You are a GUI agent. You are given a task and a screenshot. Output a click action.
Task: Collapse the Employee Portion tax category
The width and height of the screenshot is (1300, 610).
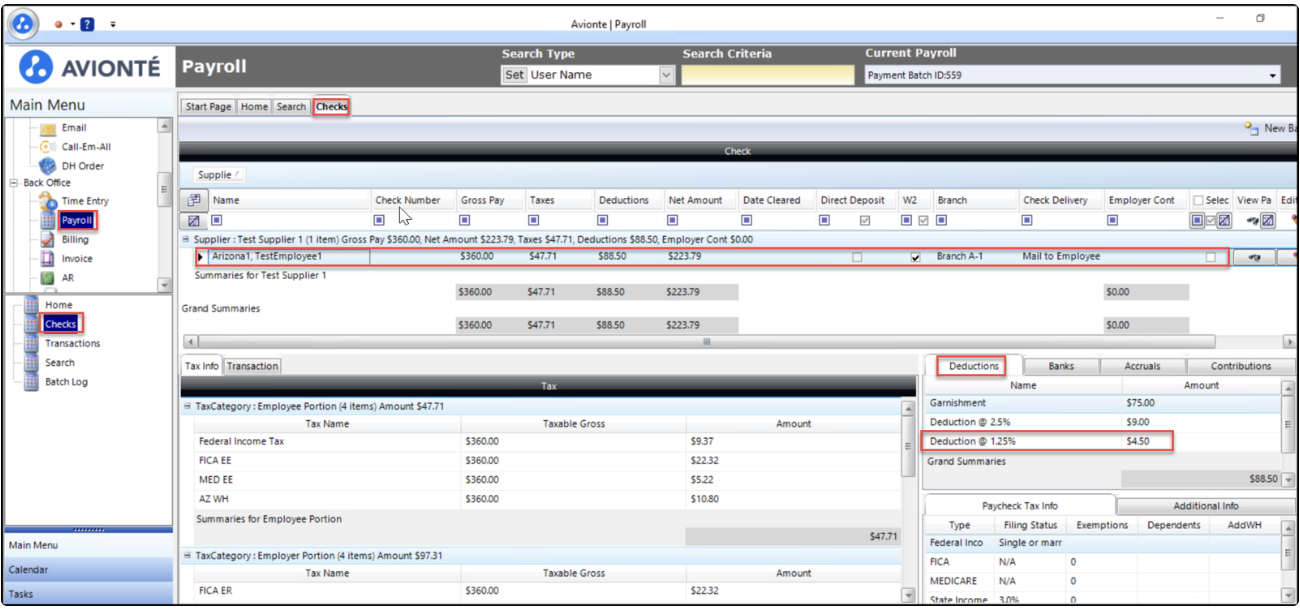[187, 407]
